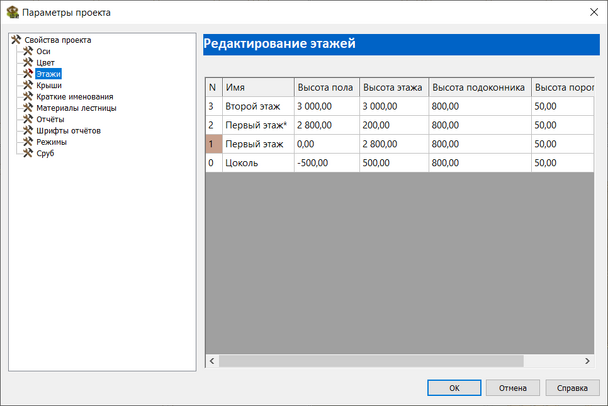Click floor height -500,00 cell
This screenshot has width=608, height=406.
pyautogui.click(x=327, y=163)
